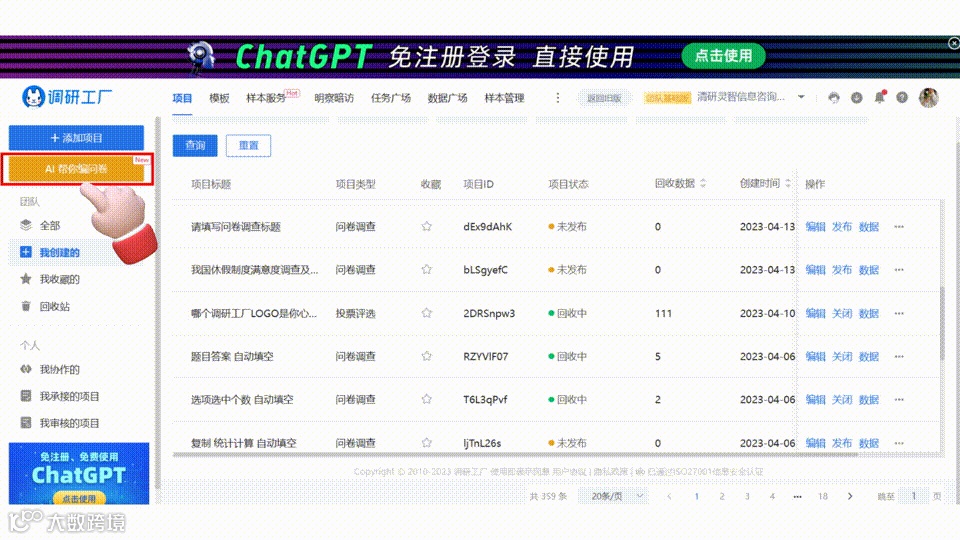This screenshot has width=960, height=540.
Task: Star the project bLSgyefC
Action: [x=427, y=269]
